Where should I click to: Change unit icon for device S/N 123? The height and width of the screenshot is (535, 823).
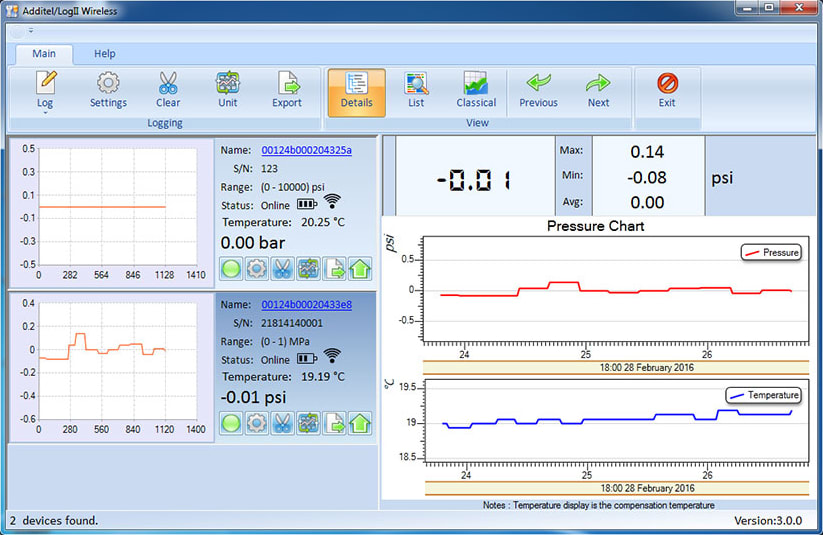(308, 269)
